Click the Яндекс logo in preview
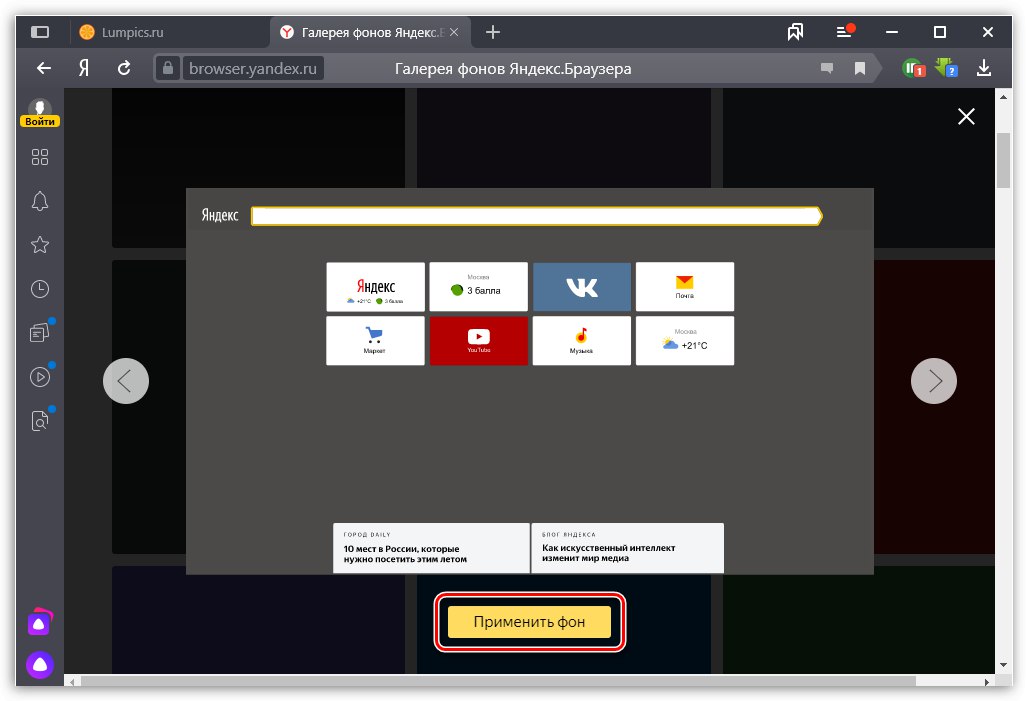This screenshot has height=701, width=1028. [x=220, y=215]
